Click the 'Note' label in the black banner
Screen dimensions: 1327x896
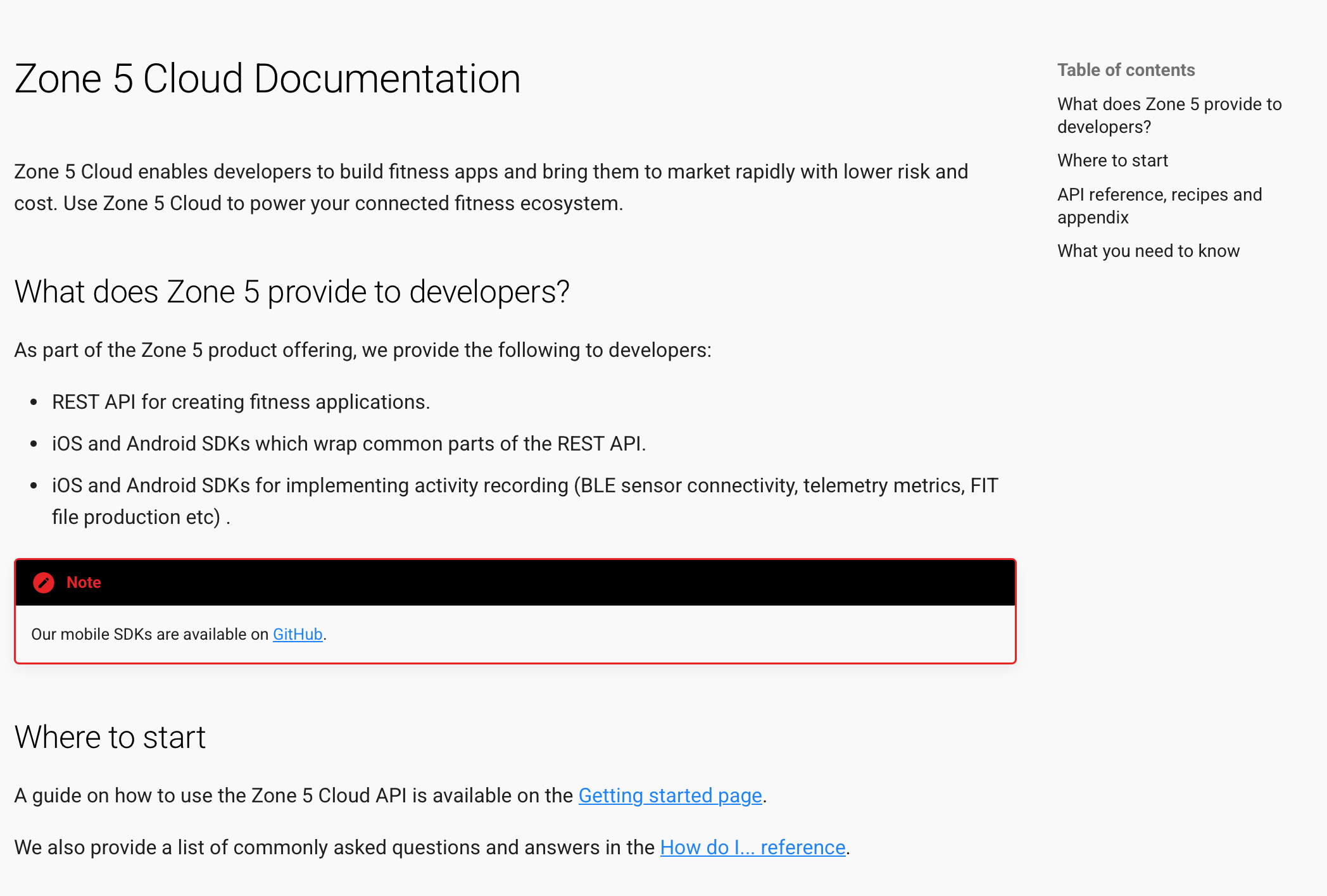(x=84, y=582)
